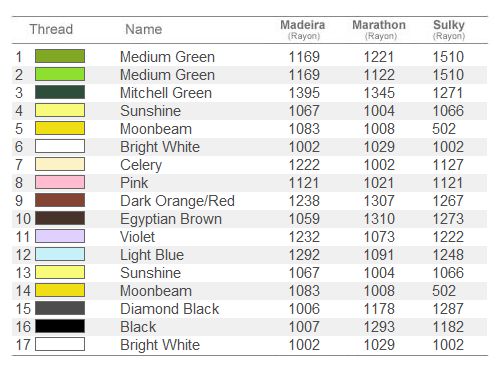Viewport: 500px width, 366px height.
Task: Select the Light Blue swatch
Action: tap(60, 254)
